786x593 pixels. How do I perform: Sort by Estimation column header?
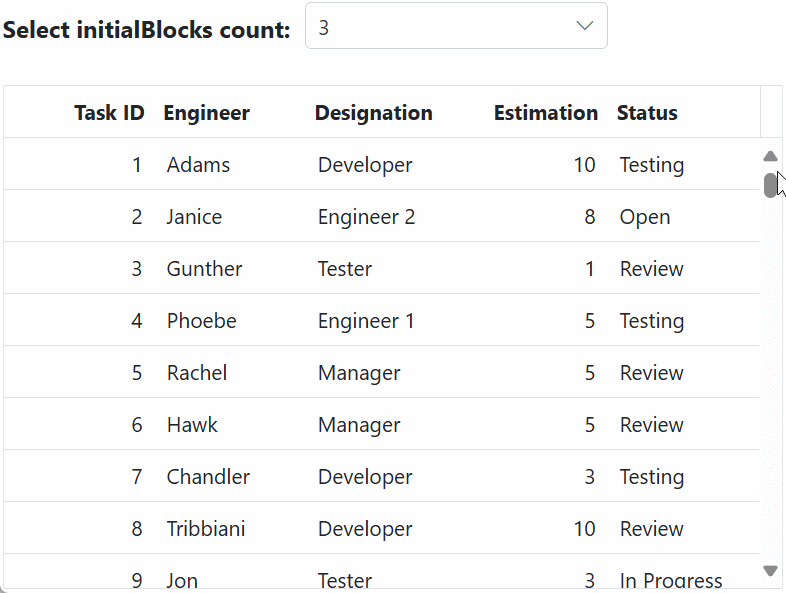[x=546, y=113]
